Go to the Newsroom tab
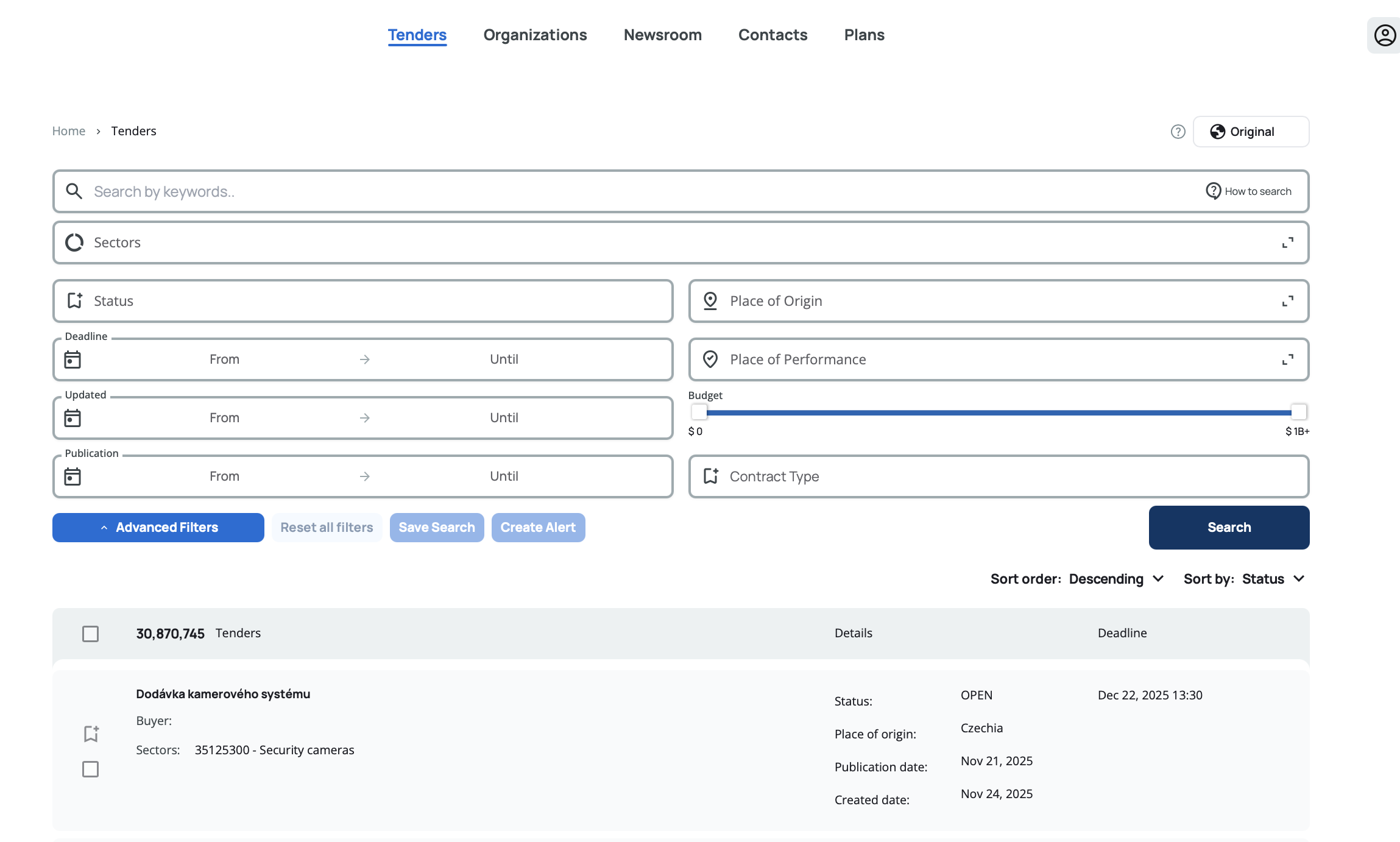 click(x=662, y=35)
